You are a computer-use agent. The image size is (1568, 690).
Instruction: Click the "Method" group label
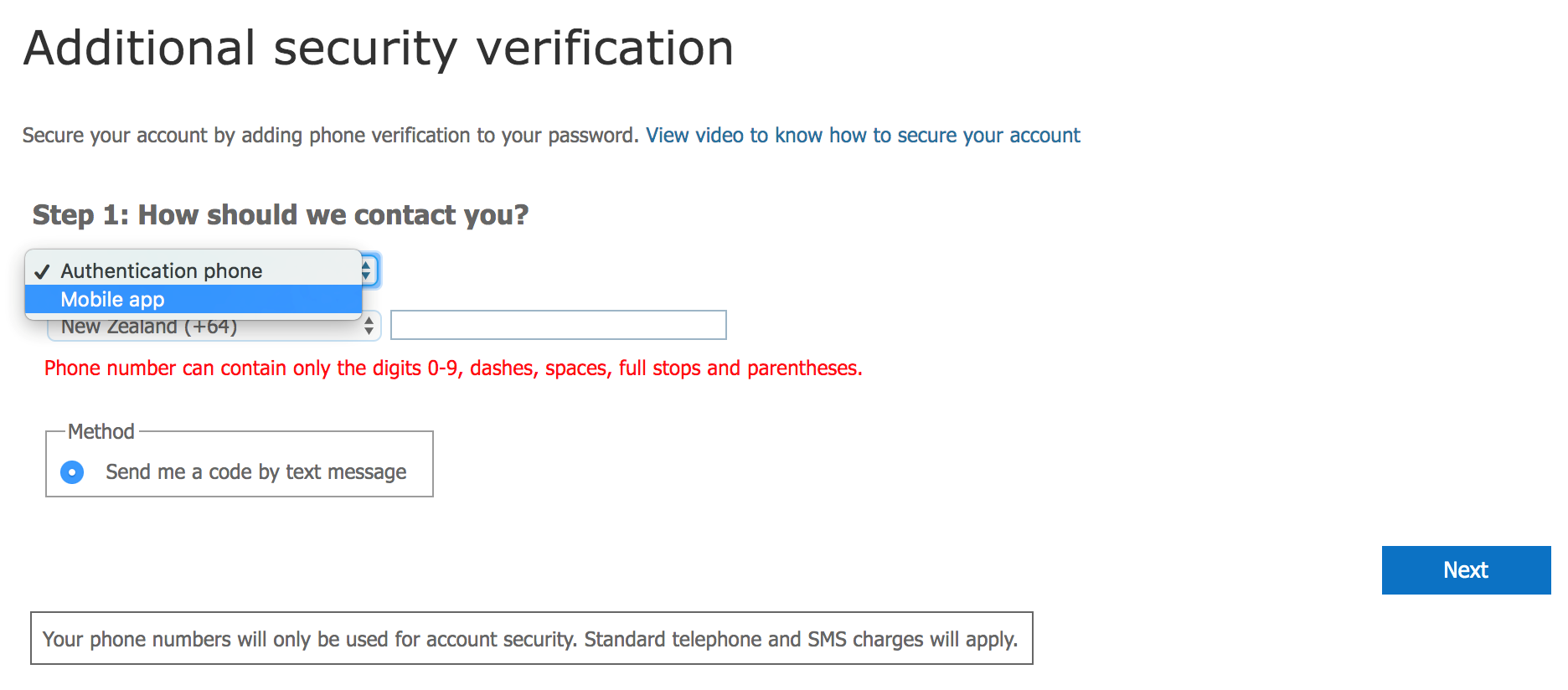click(101, 431)
